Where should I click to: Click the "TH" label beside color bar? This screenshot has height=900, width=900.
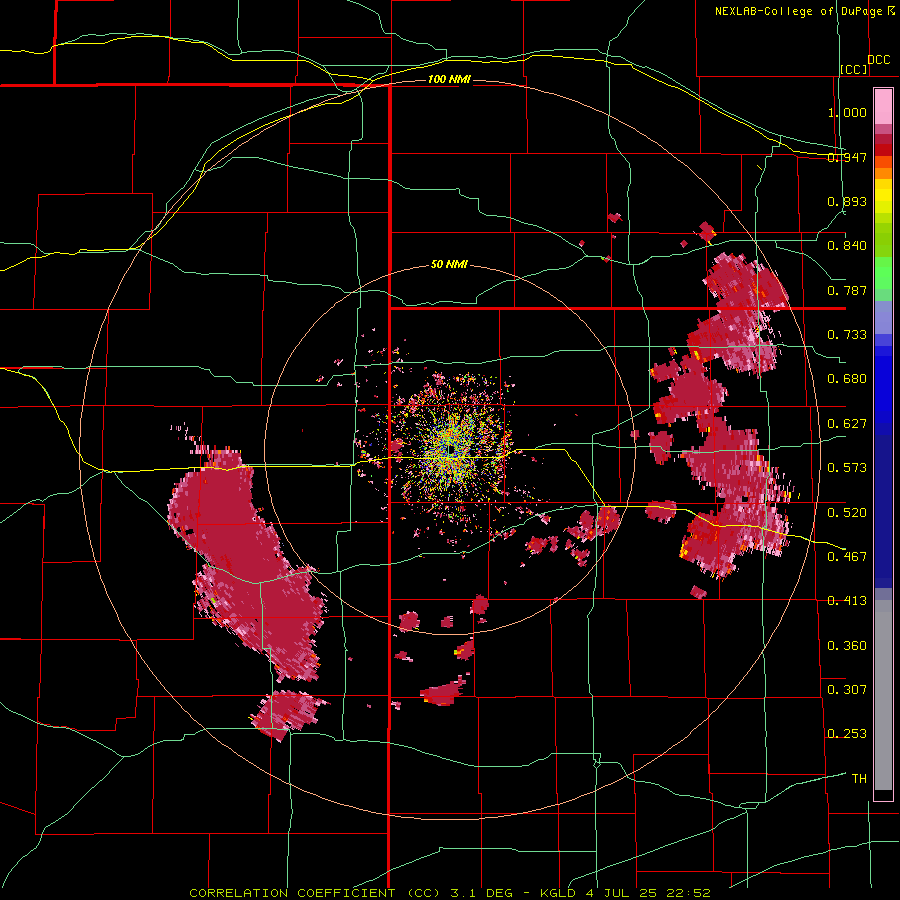coord(859,779)
